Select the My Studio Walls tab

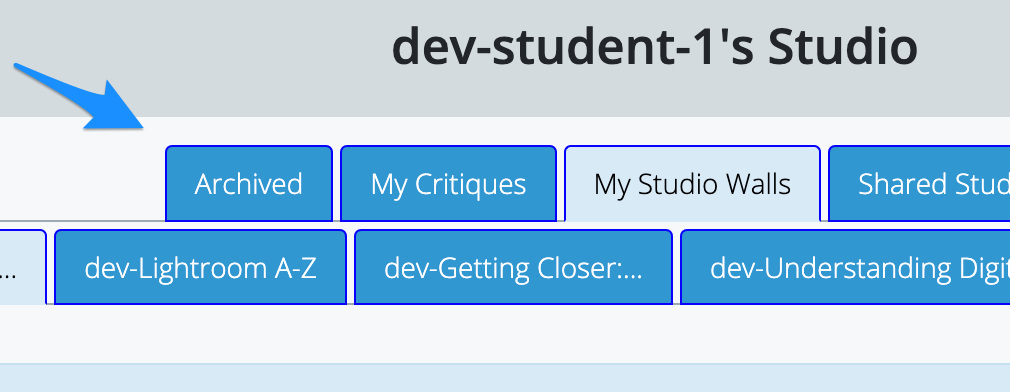[x=692, y=184]
